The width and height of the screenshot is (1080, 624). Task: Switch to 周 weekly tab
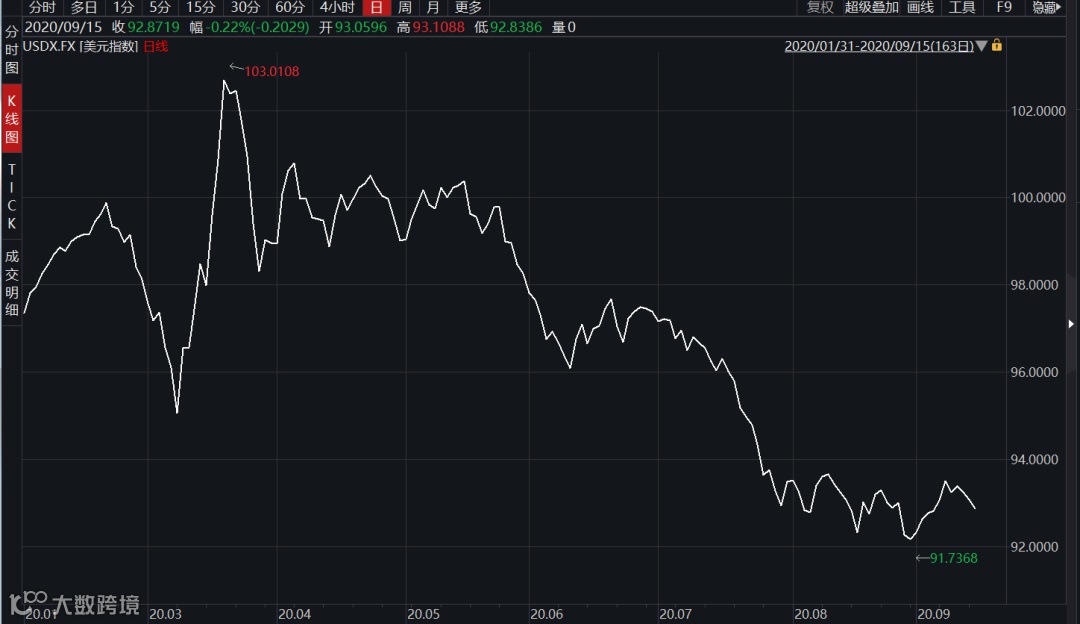pyautogui.click(x=405, y=8)
